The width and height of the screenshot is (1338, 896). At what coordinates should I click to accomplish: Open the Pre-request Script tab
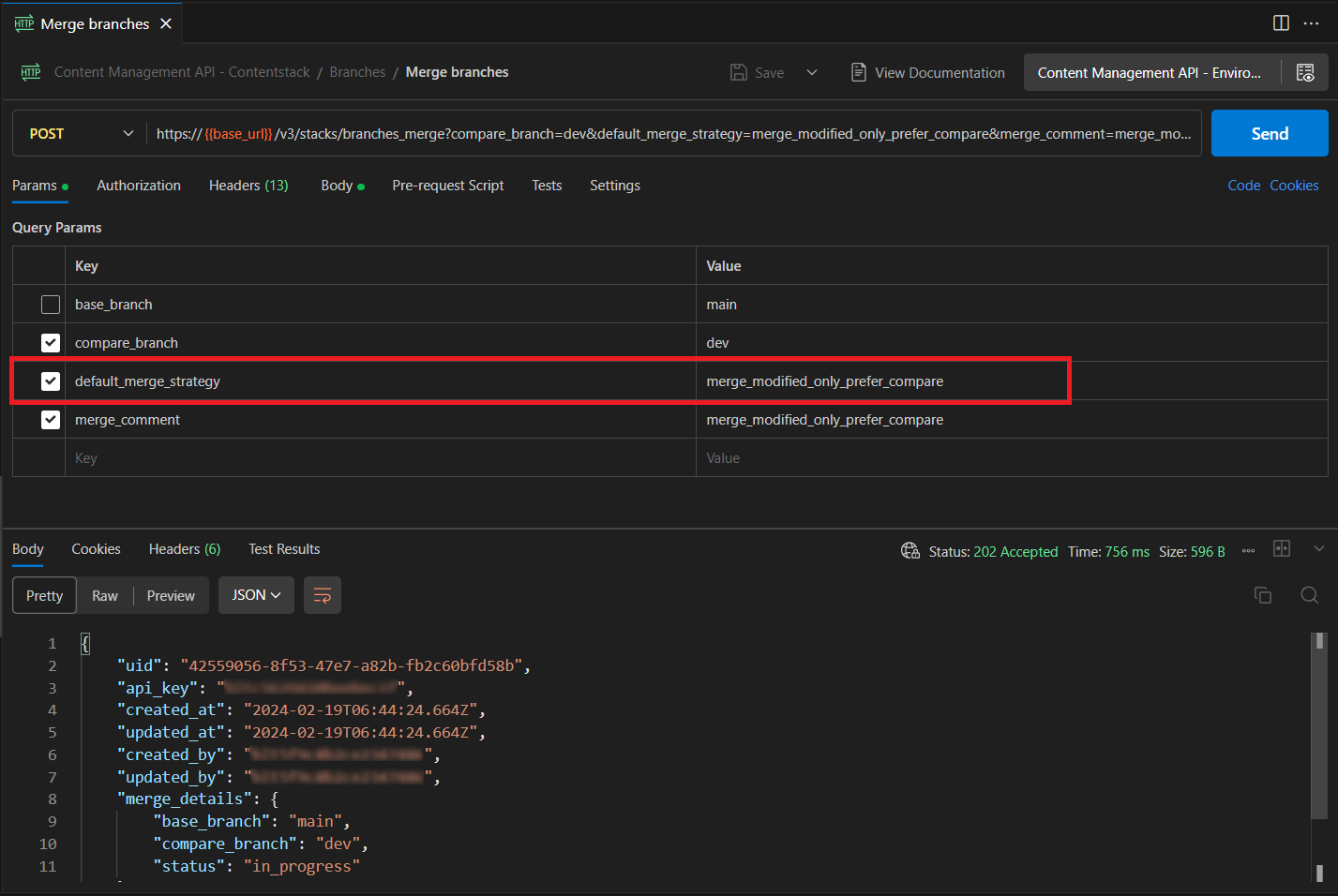[x=448, y=186]
